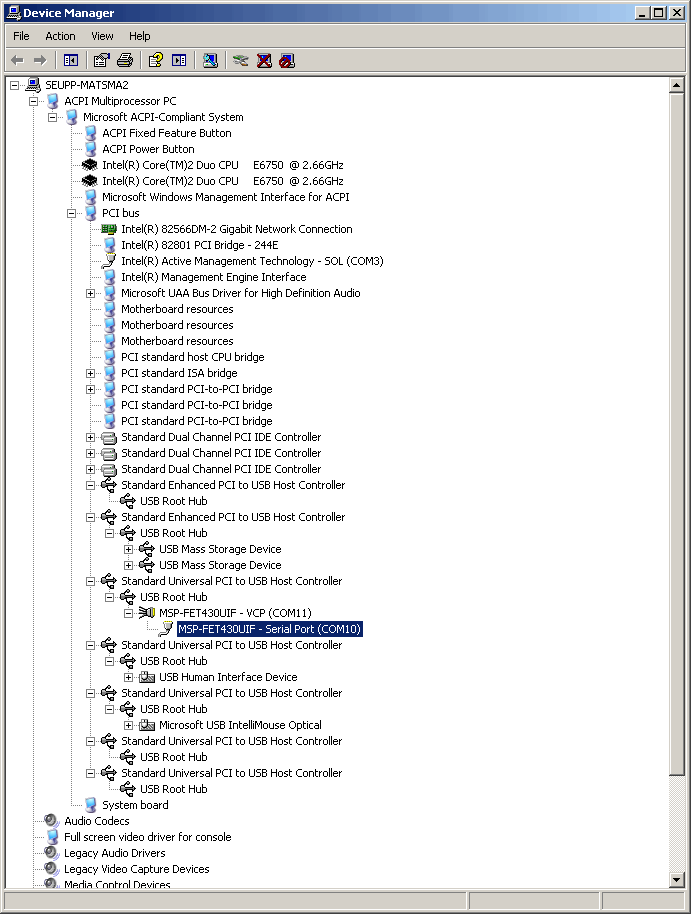Click the USB Human Interface Device icon
The height and width of the screenshot is (914, 691).
[147, 677]
